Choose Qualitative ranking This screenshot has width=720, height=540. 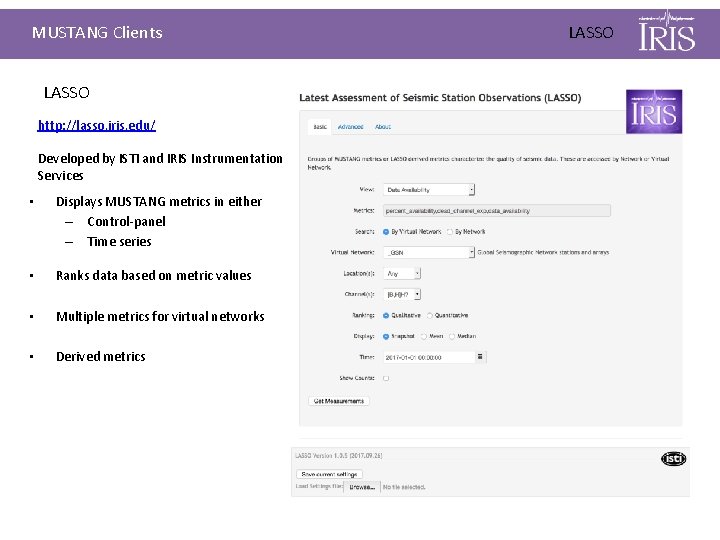pyautogui.click(x=386, y=315)
